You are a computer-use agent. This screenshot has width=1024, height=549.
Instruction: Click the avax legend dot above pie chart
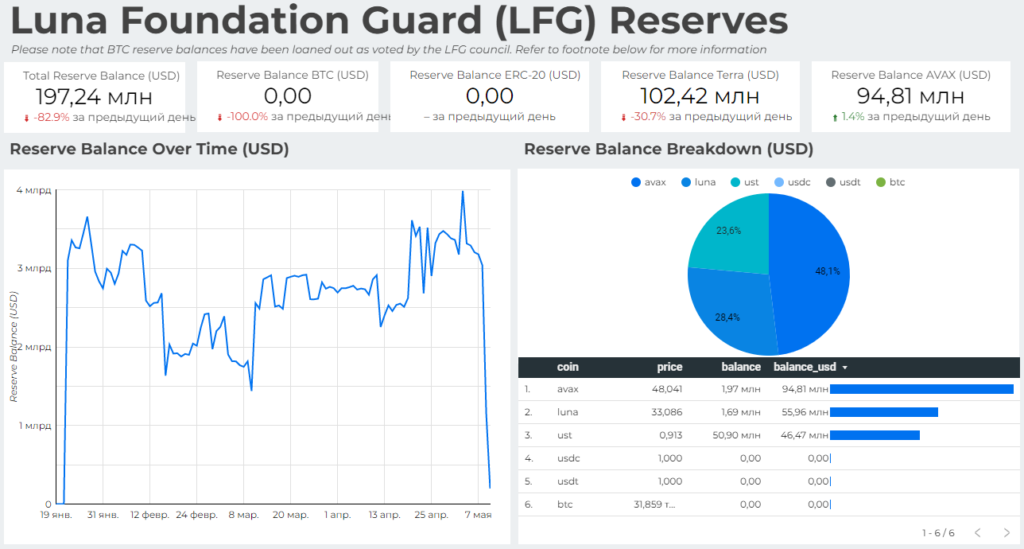tap(636, 182)
